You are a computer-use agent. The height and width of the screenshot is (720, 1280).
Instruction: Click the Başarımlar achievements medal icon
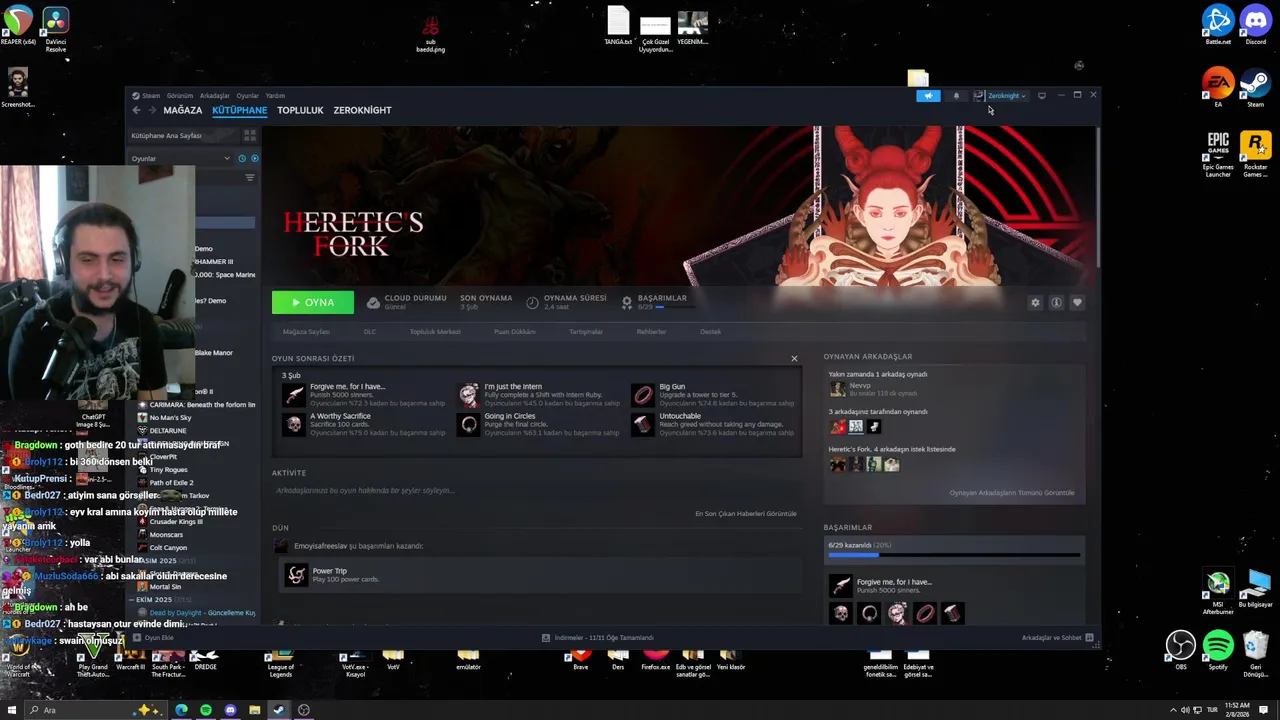click(x=627, y=302)
